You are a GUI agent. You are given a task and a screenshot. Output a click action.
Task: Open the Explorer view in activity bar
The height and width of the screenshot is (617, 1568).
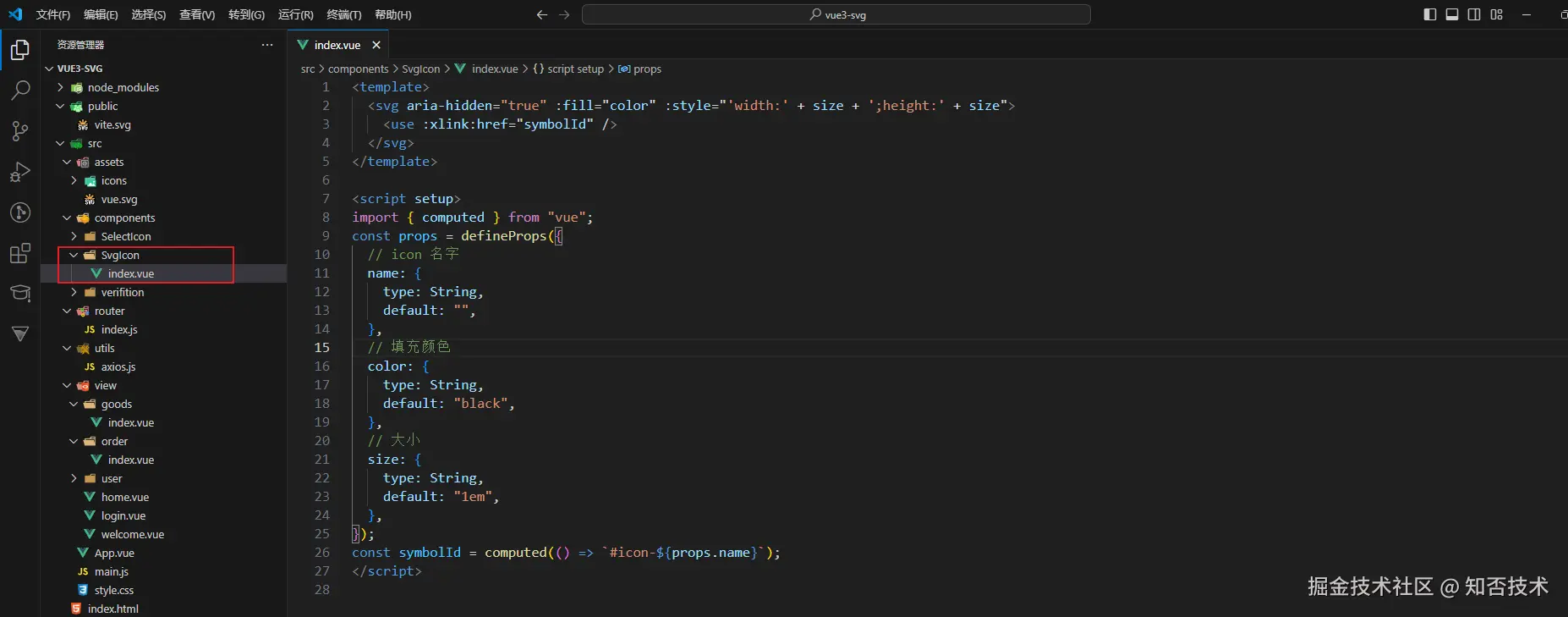coord(20,51)
